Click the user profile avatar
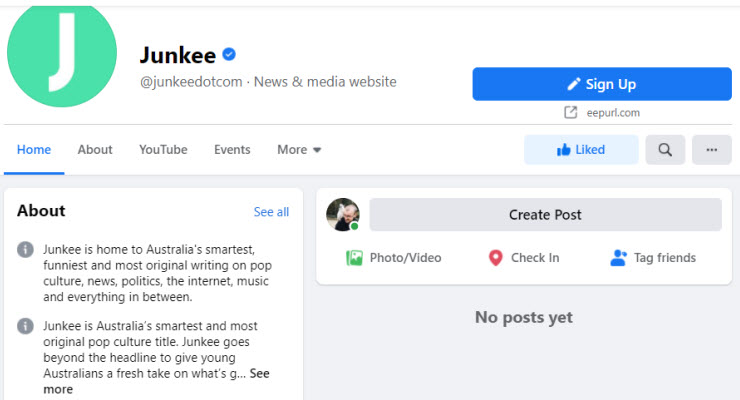This screenshot has height=400, width=740. click(x=343, y=214)
